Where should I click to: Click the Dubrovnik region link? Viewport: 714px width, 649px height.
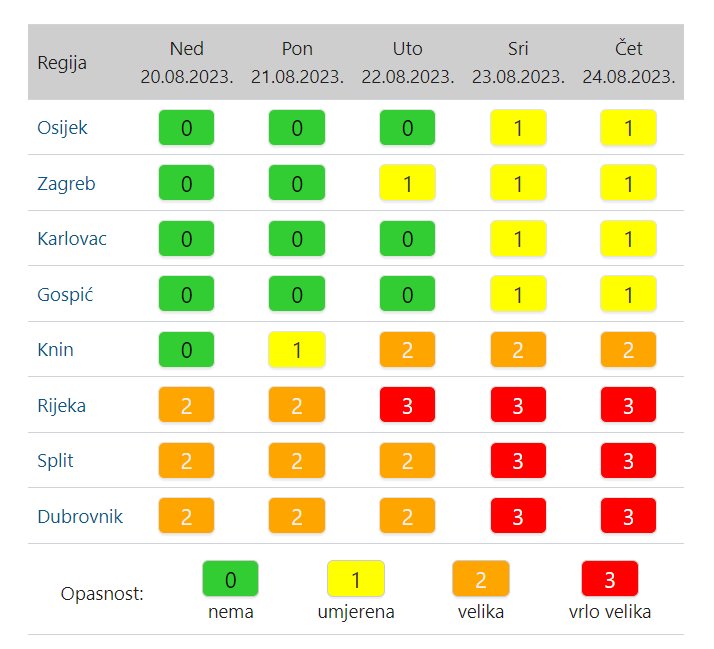pyautogui.click(x=80, y=517)
